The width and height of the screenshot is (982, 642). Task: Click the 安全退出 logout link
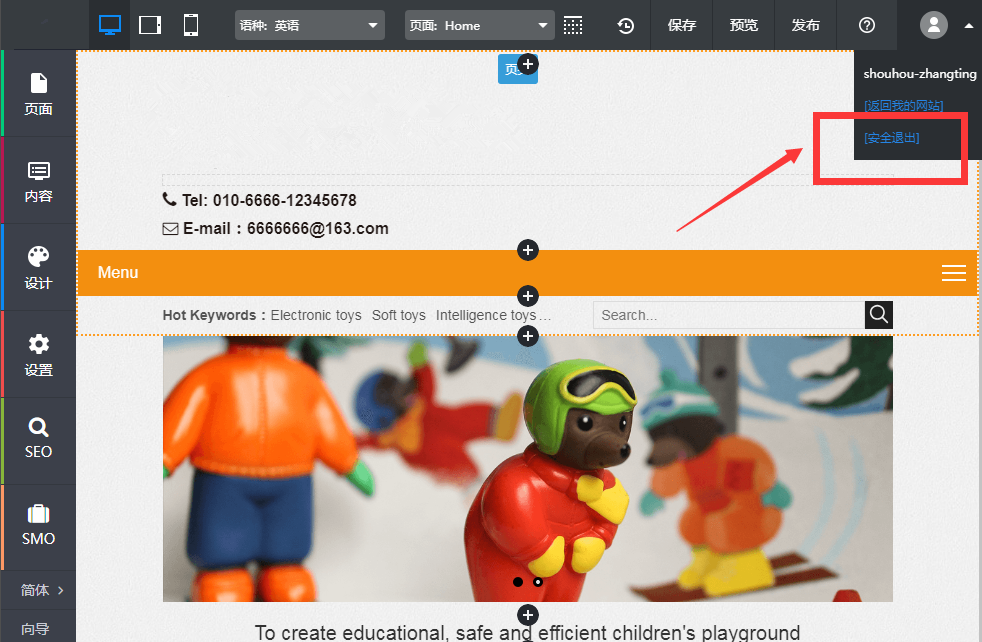tap(892, 138)
